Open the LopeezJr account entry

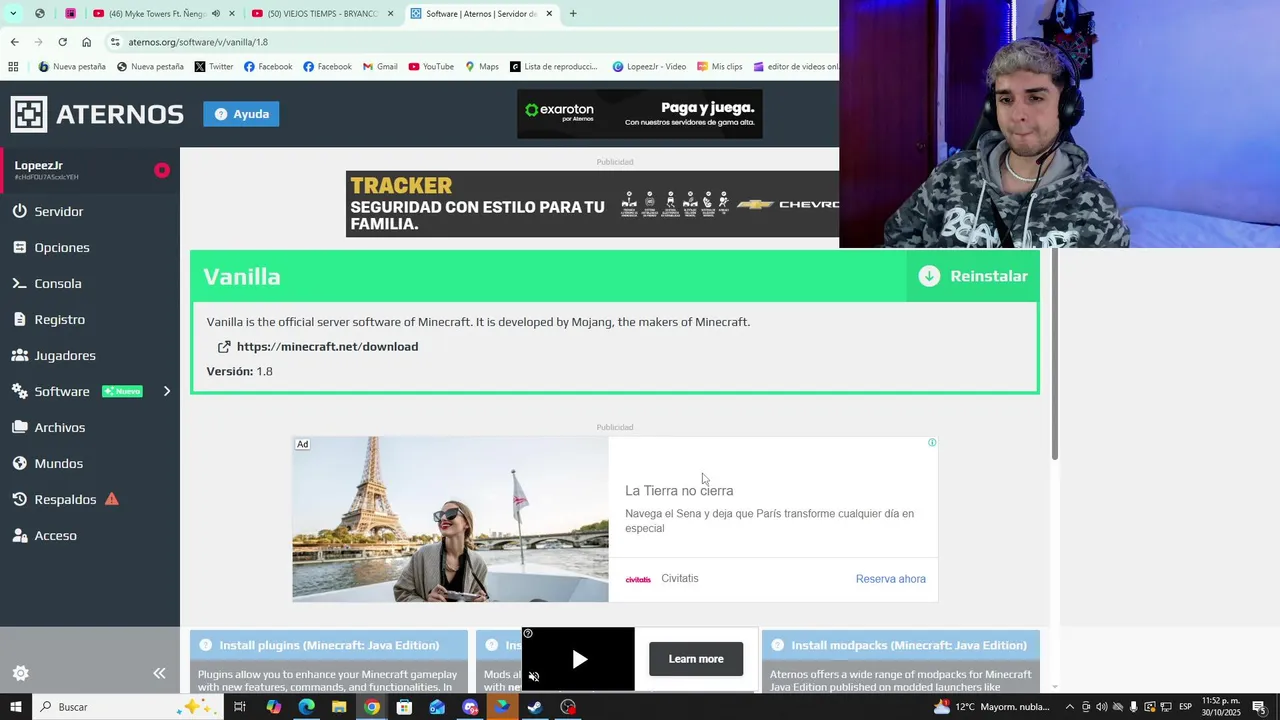[90, 170]
